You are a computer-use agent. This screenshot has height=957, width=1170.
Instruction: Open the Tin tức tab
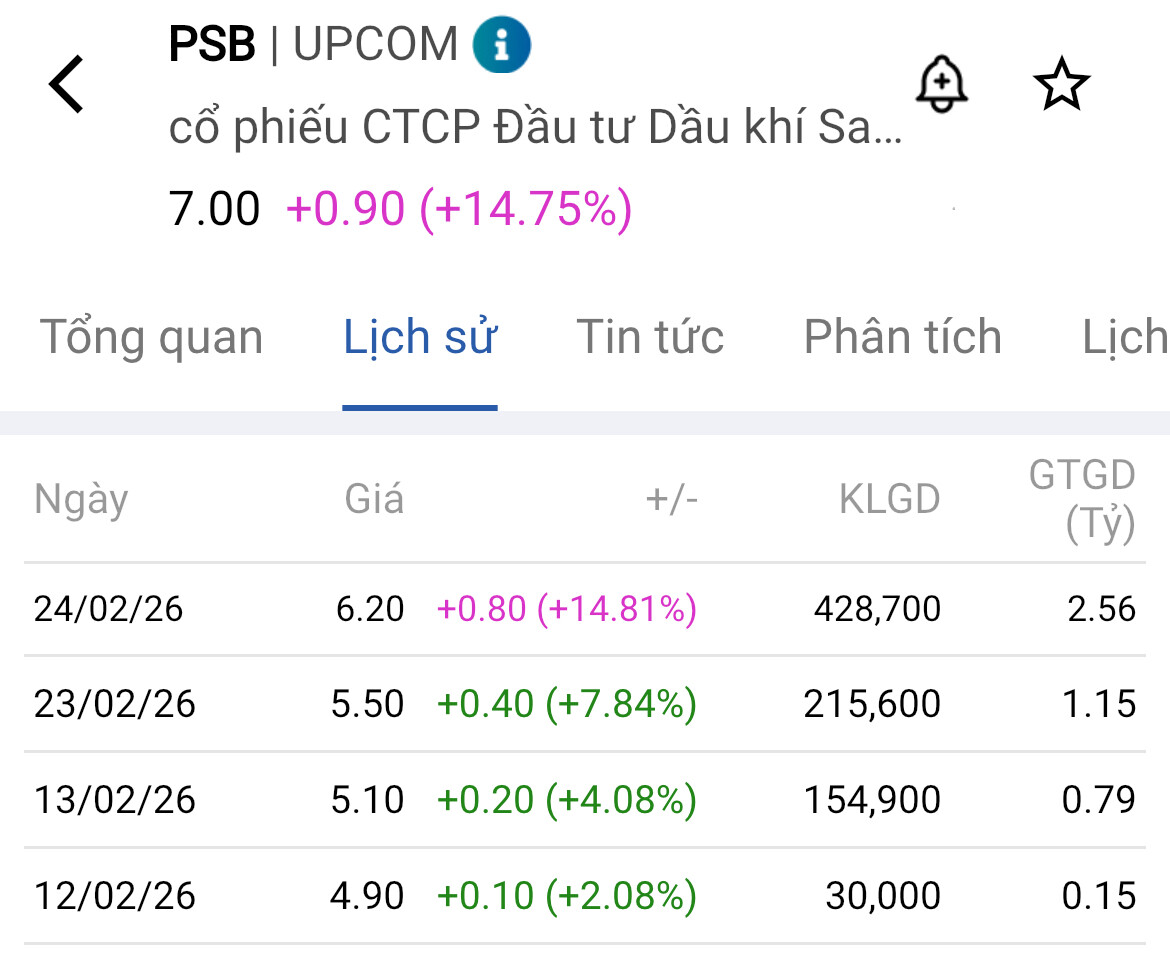(x=650, y=338)
